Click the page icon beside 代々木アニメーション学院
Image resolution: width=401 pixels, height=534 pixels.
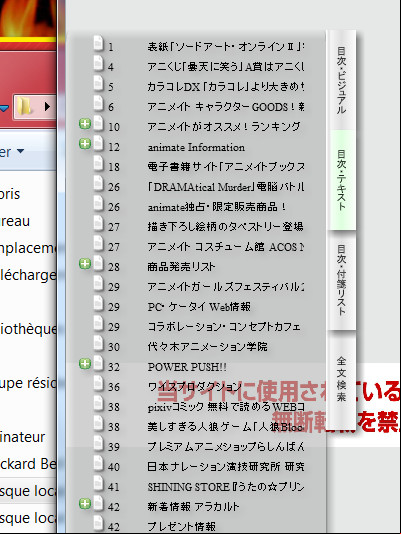click(x=98, y=343)
